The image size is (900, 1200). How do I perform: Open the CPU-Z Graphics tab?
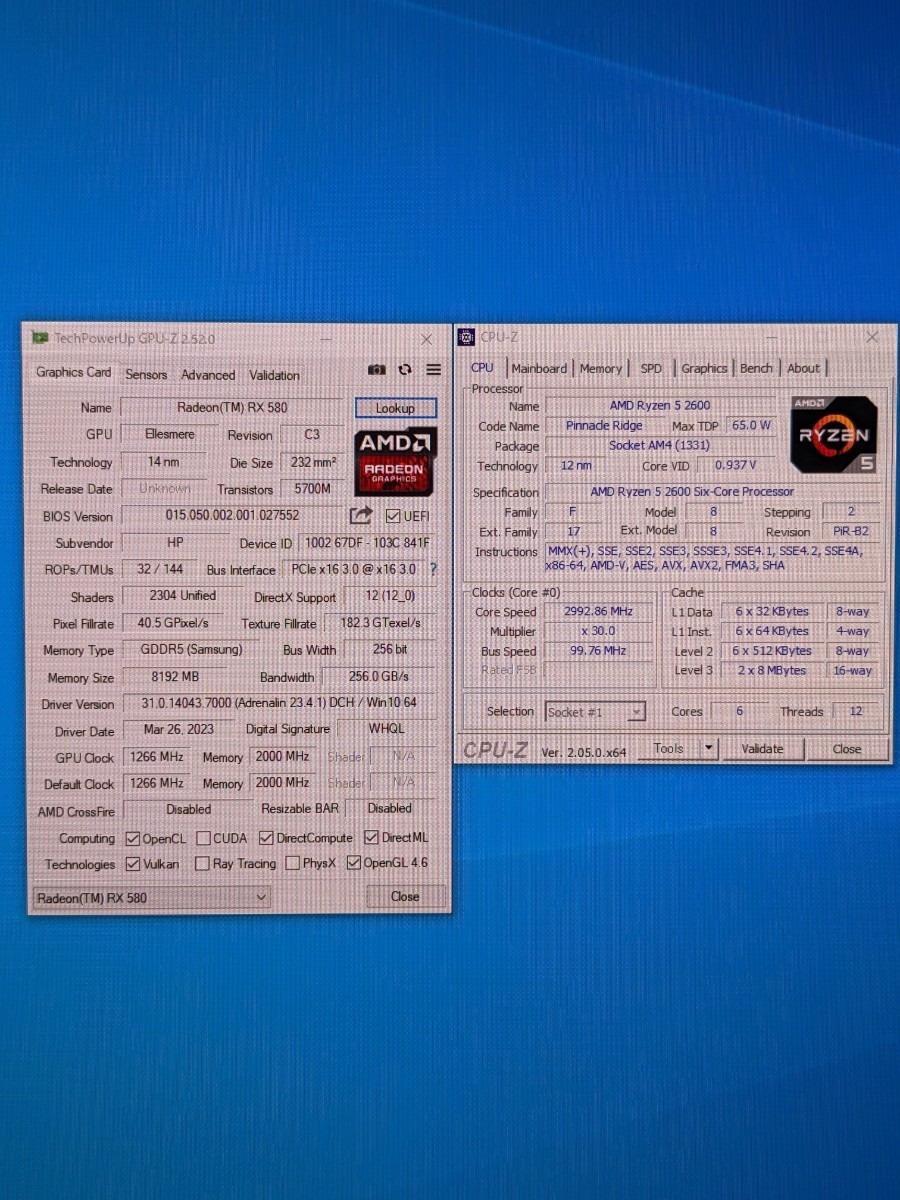704,368
